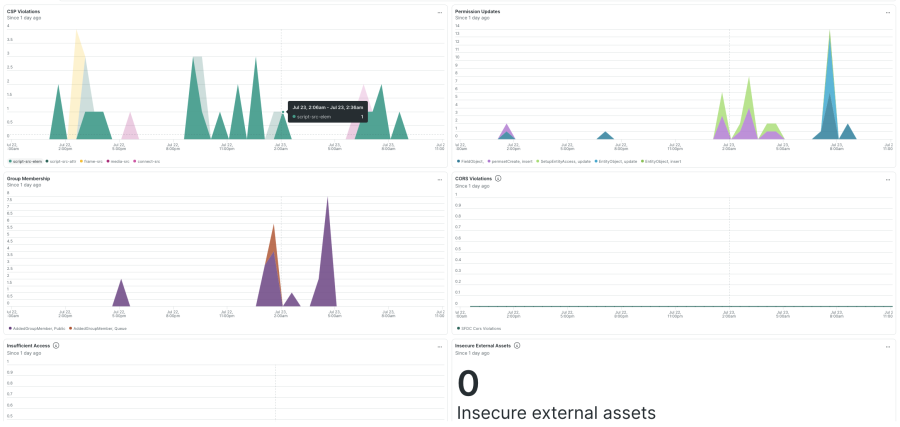
Task: Toggle the script-src-attr legend series
Action: tap(61, 161)
